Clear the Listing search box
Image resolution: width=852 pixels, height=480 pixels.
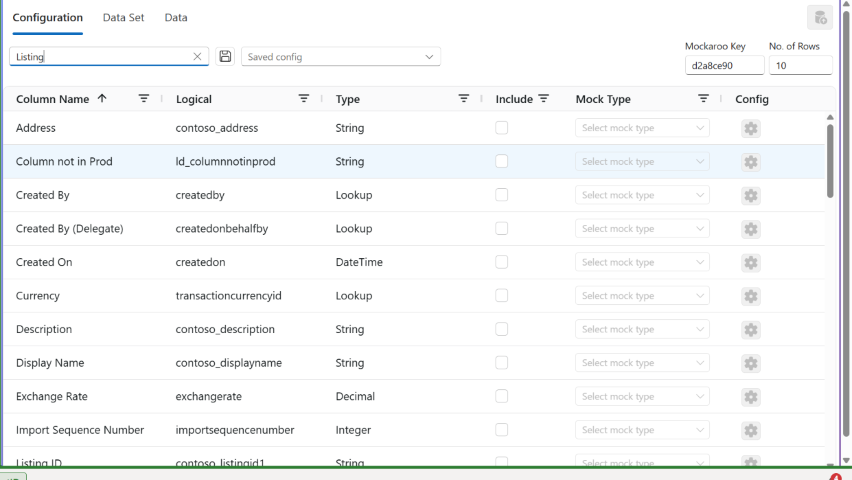tap(197, 57)
